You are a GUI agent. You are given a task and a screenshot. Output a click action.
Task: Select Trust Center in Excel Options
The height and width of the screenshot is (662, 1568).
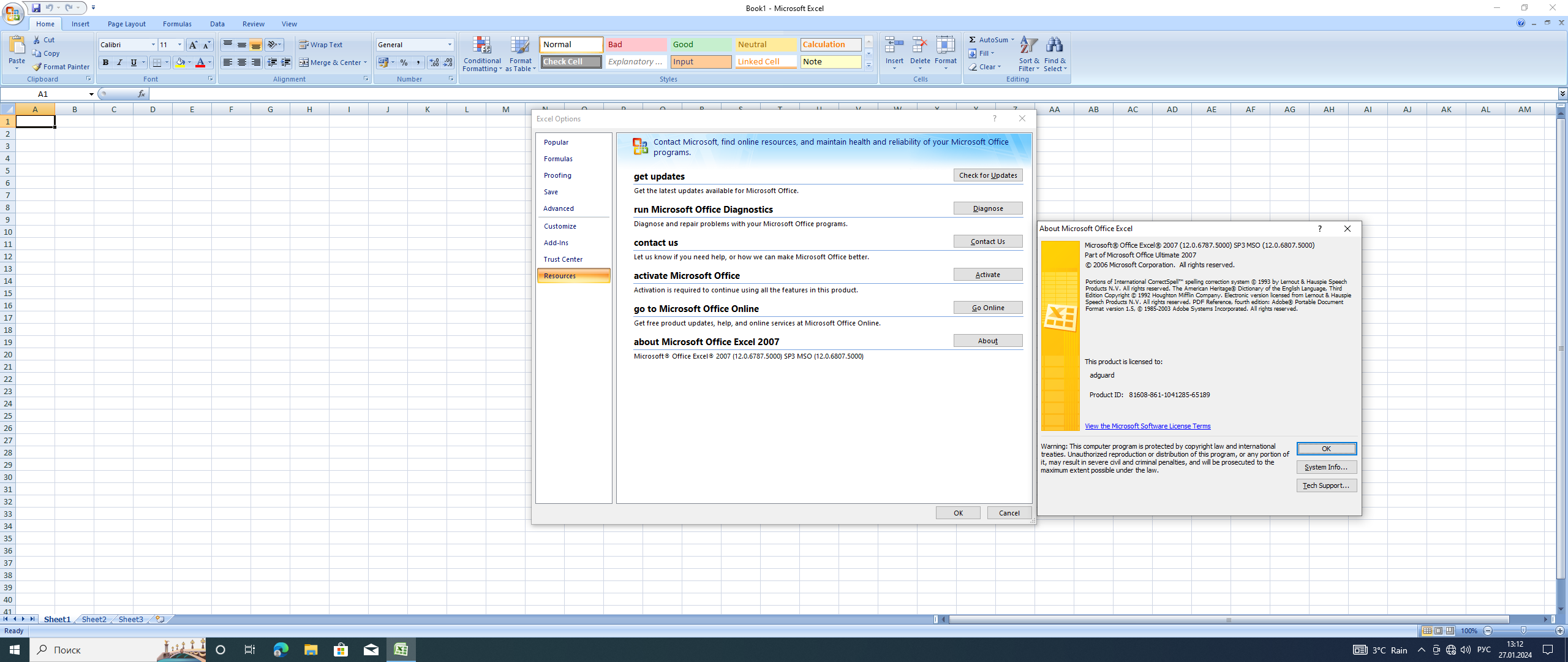563,259
